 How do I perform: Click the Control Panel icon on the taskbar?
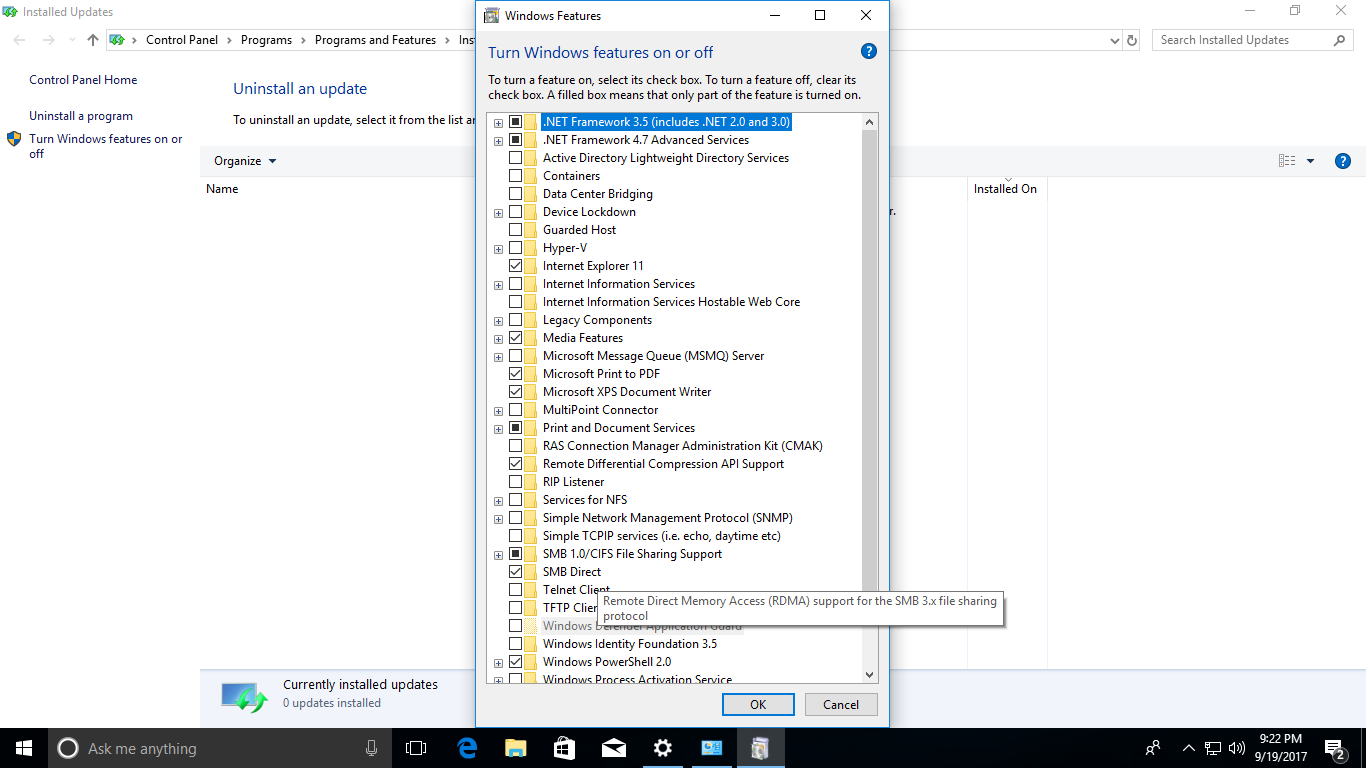click(712, 748)
